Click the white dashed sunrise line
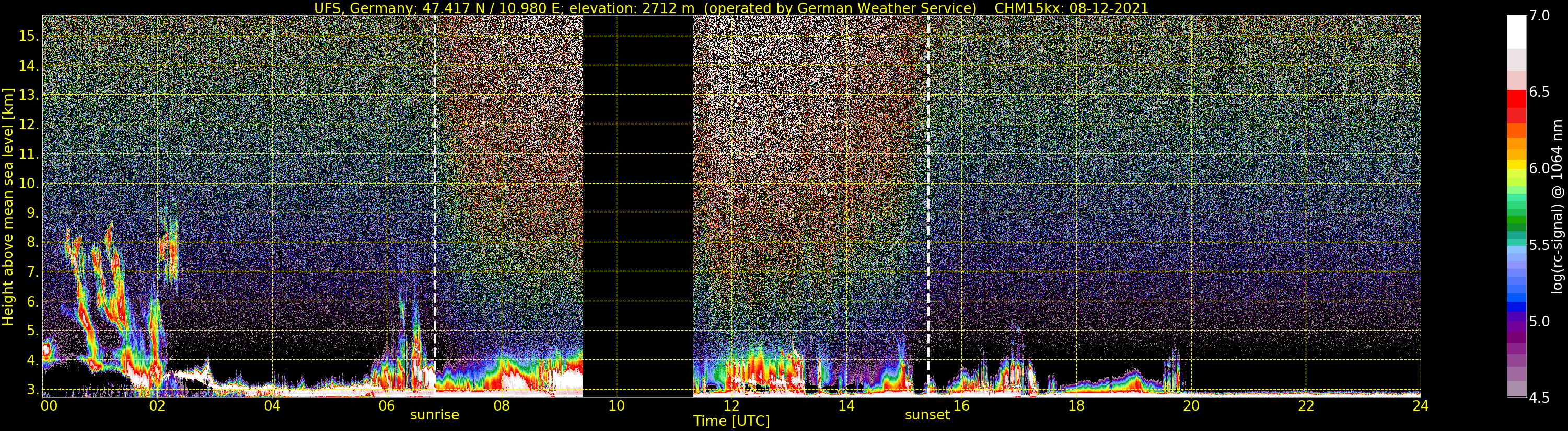The width and height of the screenshot is (1568, 431). [435, 194]
